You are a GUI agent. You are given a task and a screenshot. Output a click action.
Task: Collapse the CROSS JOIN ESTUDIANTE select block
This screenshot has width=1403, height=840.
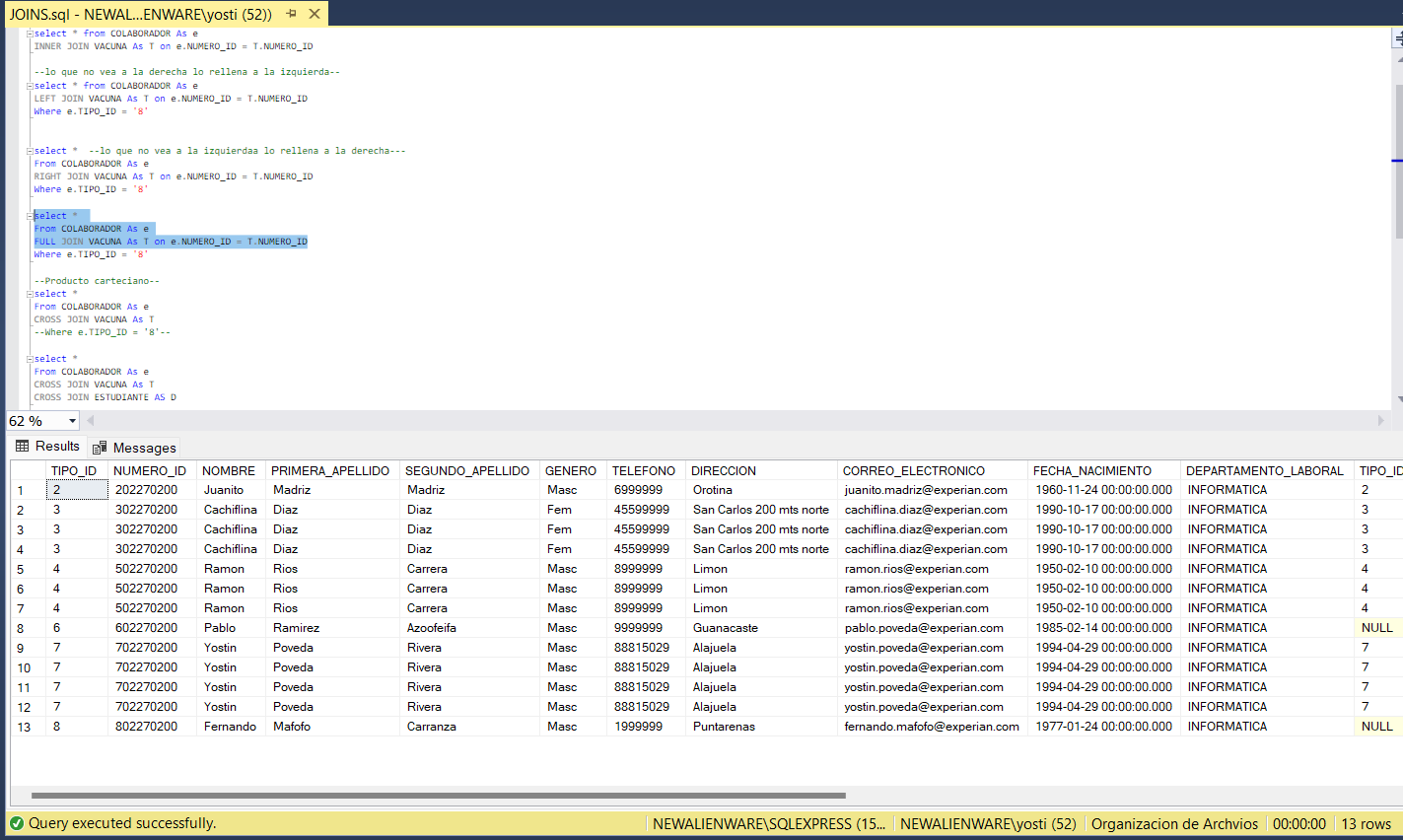[x=30, y=359]
